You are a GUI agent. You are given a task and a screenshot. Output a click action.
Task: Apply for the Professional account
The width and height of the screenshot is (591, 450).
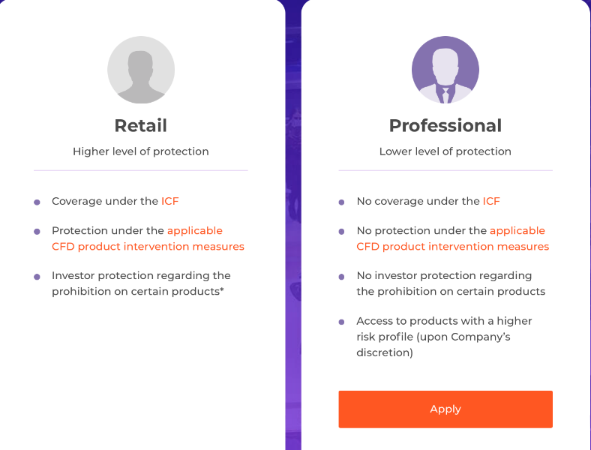tap(446, 409)
